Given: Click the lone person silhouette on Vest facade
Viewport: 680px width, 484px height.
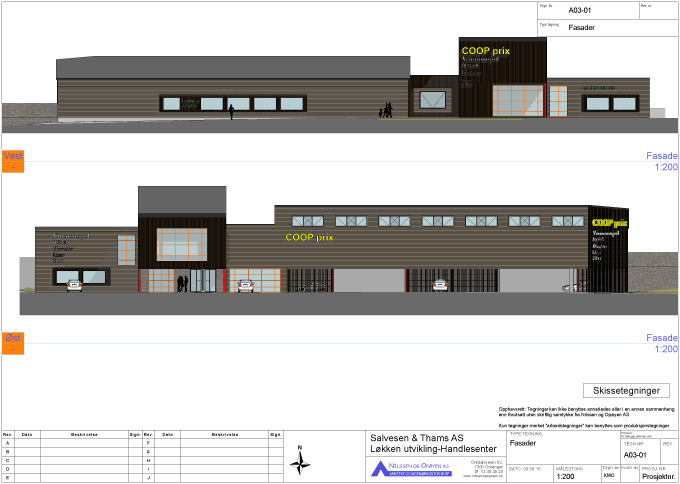Looking at the screenshot, I should pos(231,112).
